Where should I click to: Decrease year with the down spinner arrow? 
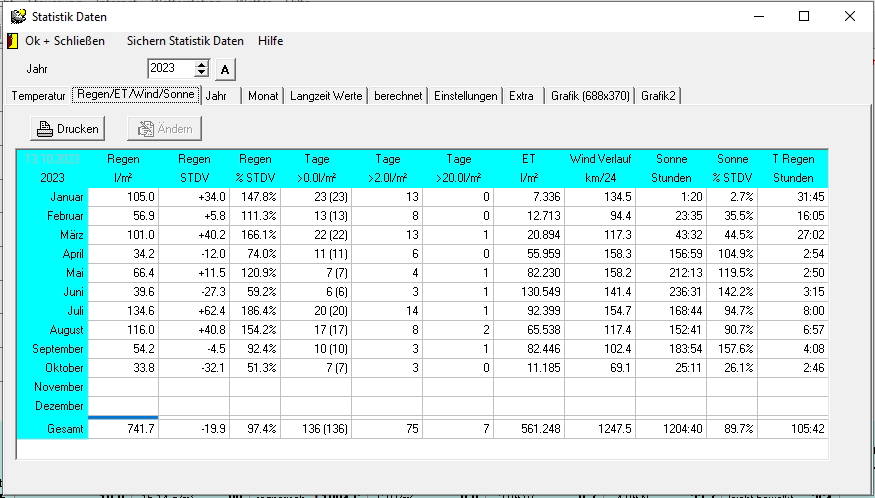[202, 73]
